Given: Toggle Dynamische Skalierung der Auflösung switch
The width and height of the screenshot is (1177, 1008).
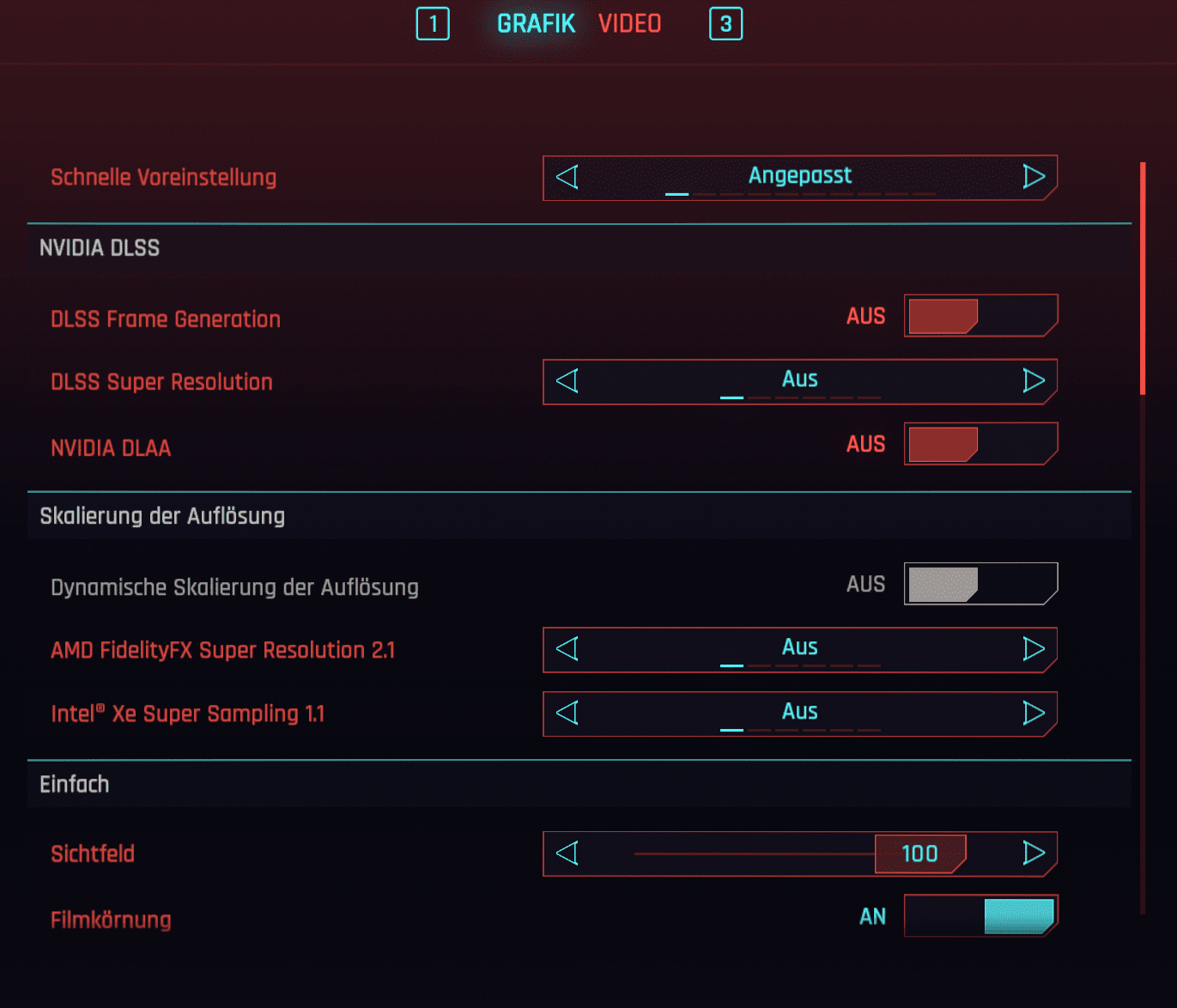Looking at the screenshot, I should [x=980, y=584].
